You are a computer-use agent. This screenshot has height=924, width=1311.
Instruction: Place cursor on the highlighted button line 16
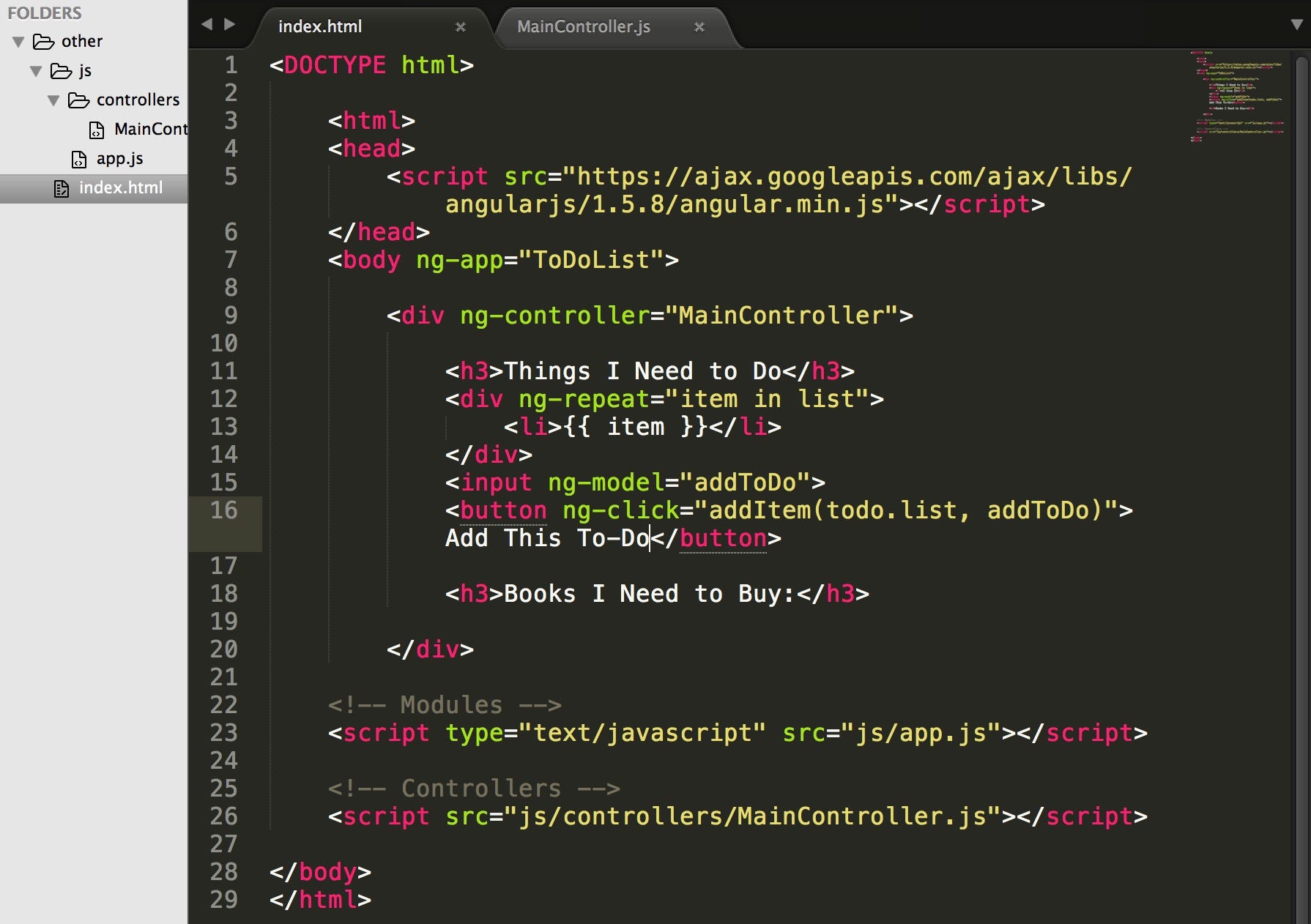(732, 510)
